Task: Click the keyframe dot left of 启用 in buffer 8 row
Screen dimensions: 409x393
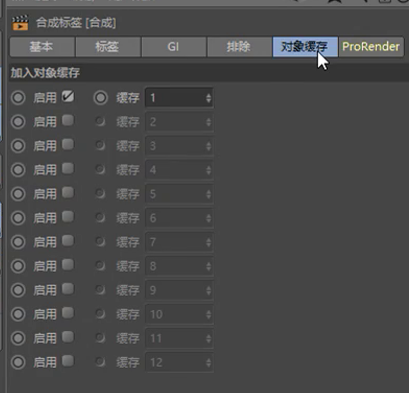Action: [18, 266]
